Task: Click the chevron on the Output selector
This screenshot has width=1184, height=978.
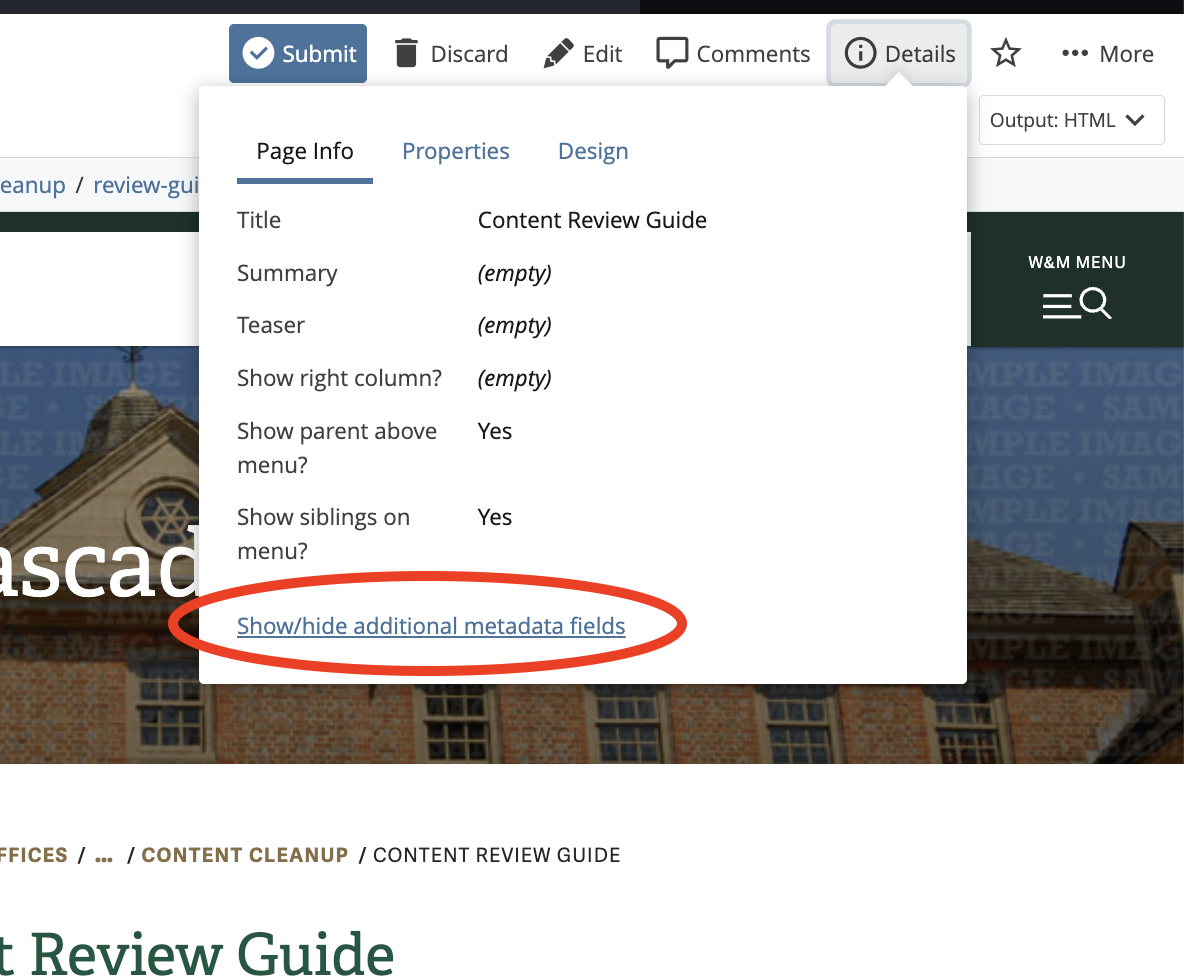Action: 1137,119
